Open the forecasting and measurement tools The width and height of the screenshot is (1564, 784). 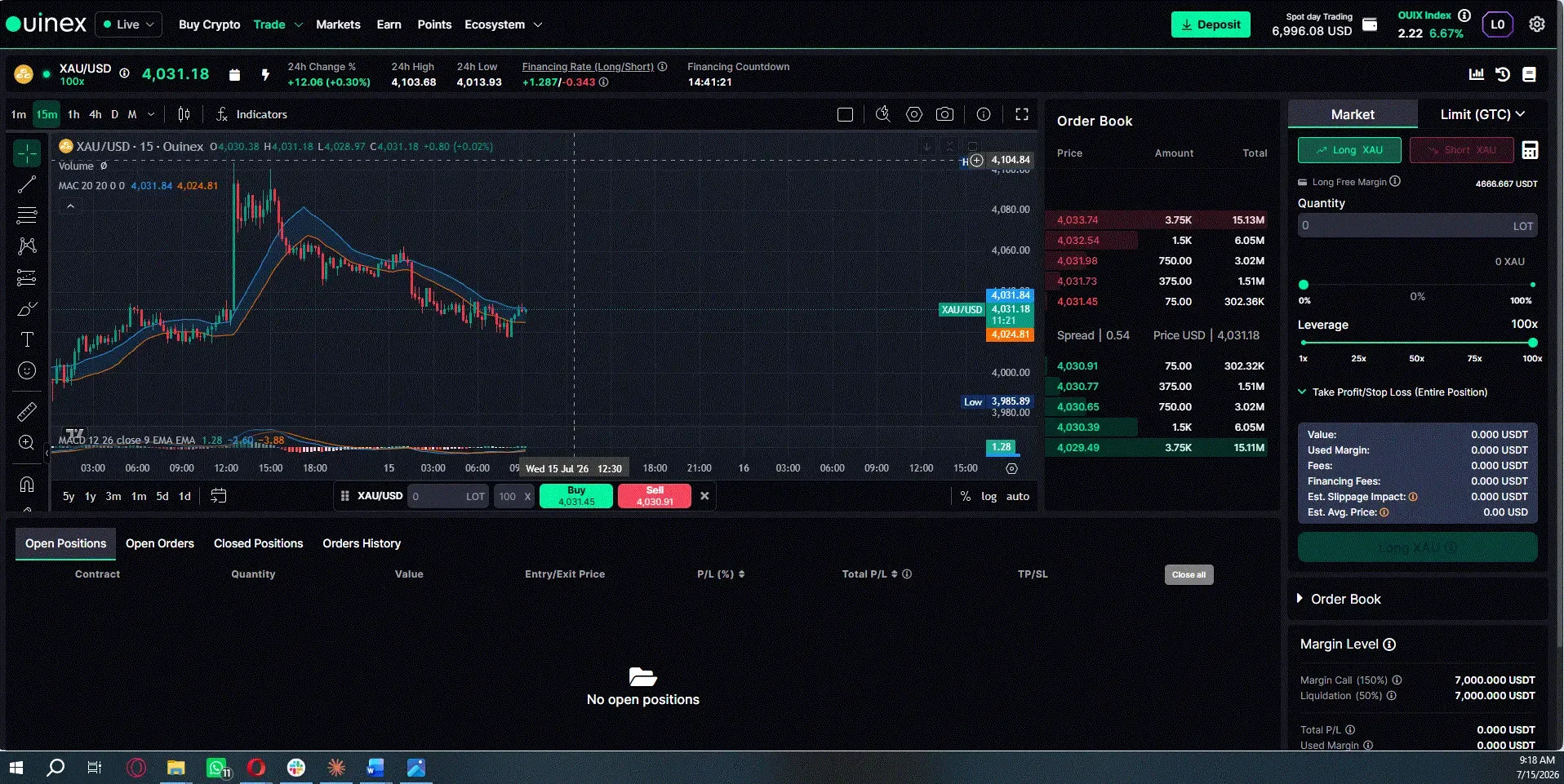(27, 278)
